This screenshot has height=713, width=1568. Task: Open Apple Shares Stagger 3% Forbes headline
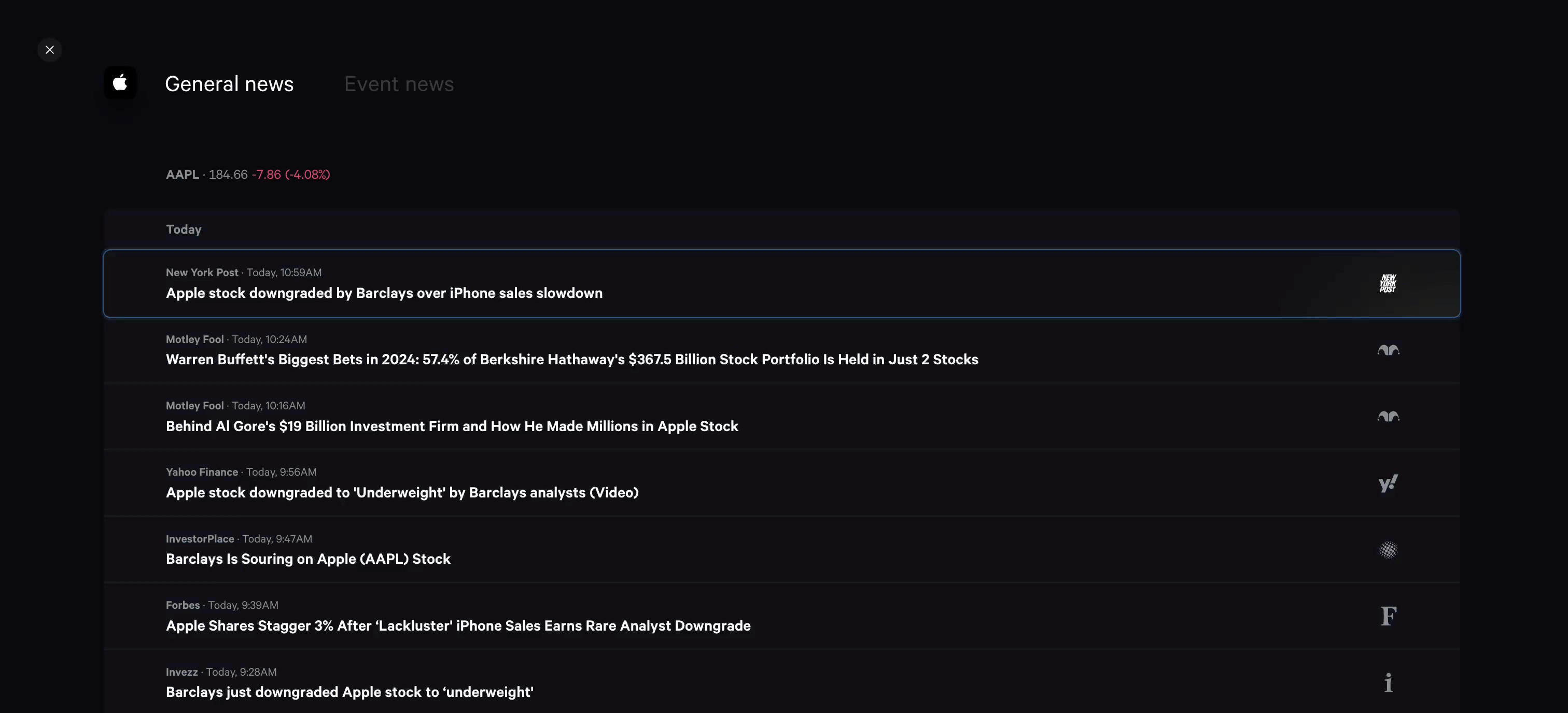pos(458,626)
